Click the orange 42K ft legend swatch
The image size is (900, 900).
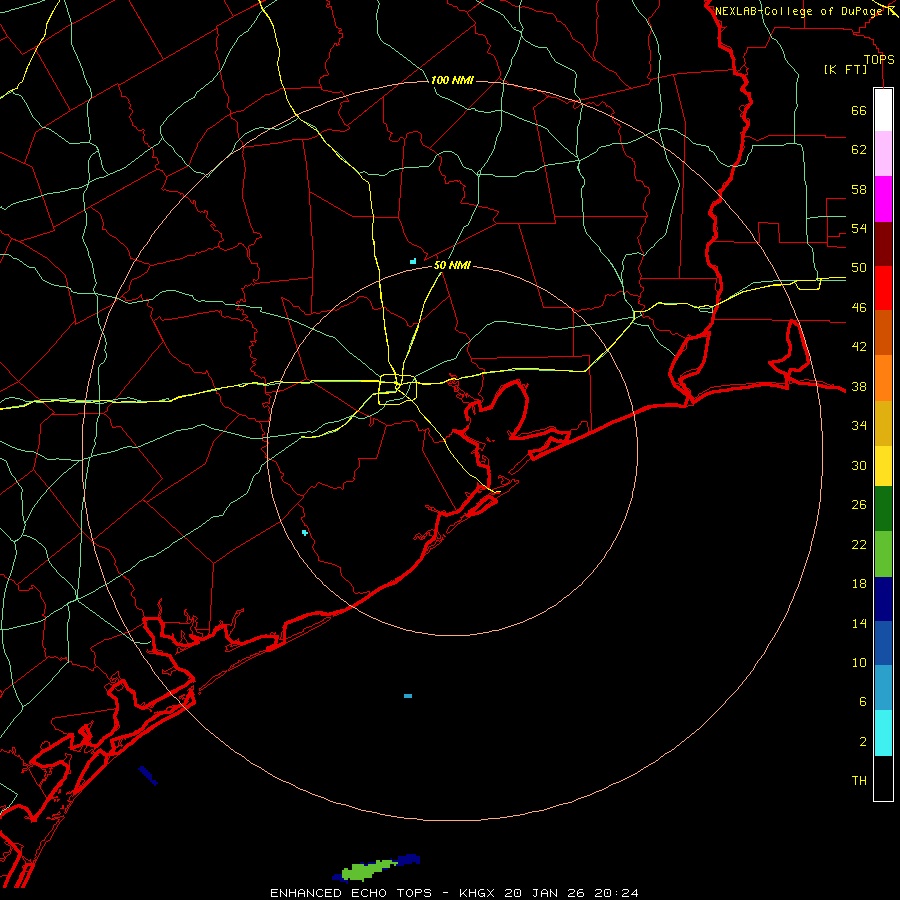point(883,378)
